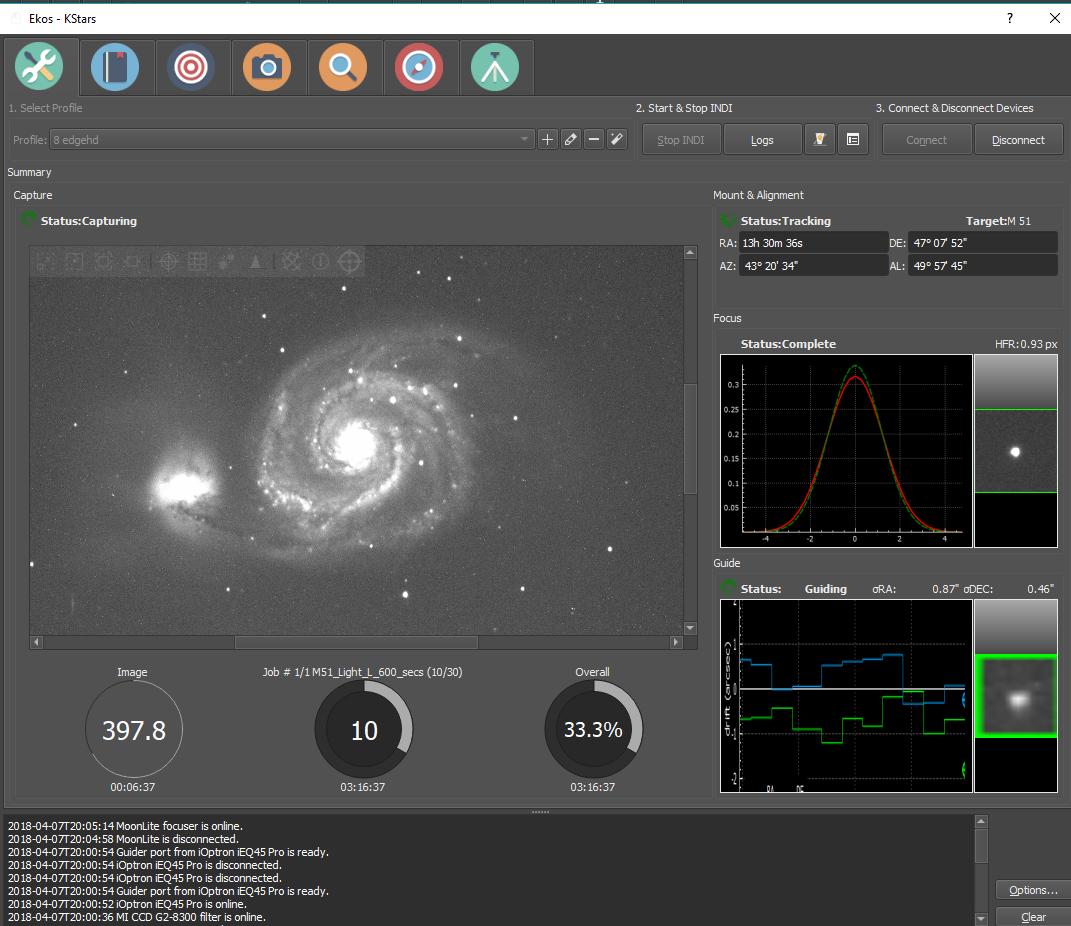The height and width of the screenshot is (926, 1071).
Task: Click the M51_Light_L_600_secs job label
Action: click(362, 672)
